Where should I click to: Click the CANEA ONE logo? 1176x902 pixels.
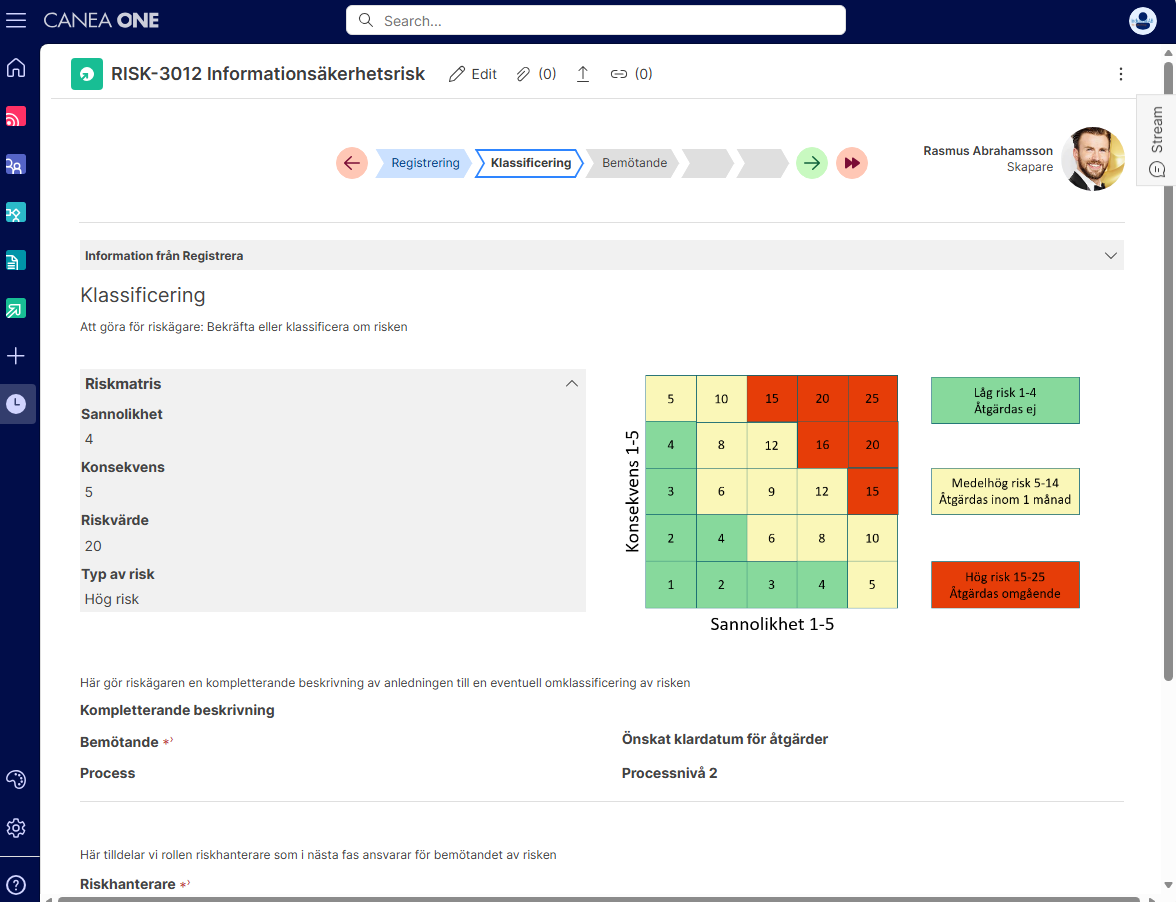click(x=101, y=20)
